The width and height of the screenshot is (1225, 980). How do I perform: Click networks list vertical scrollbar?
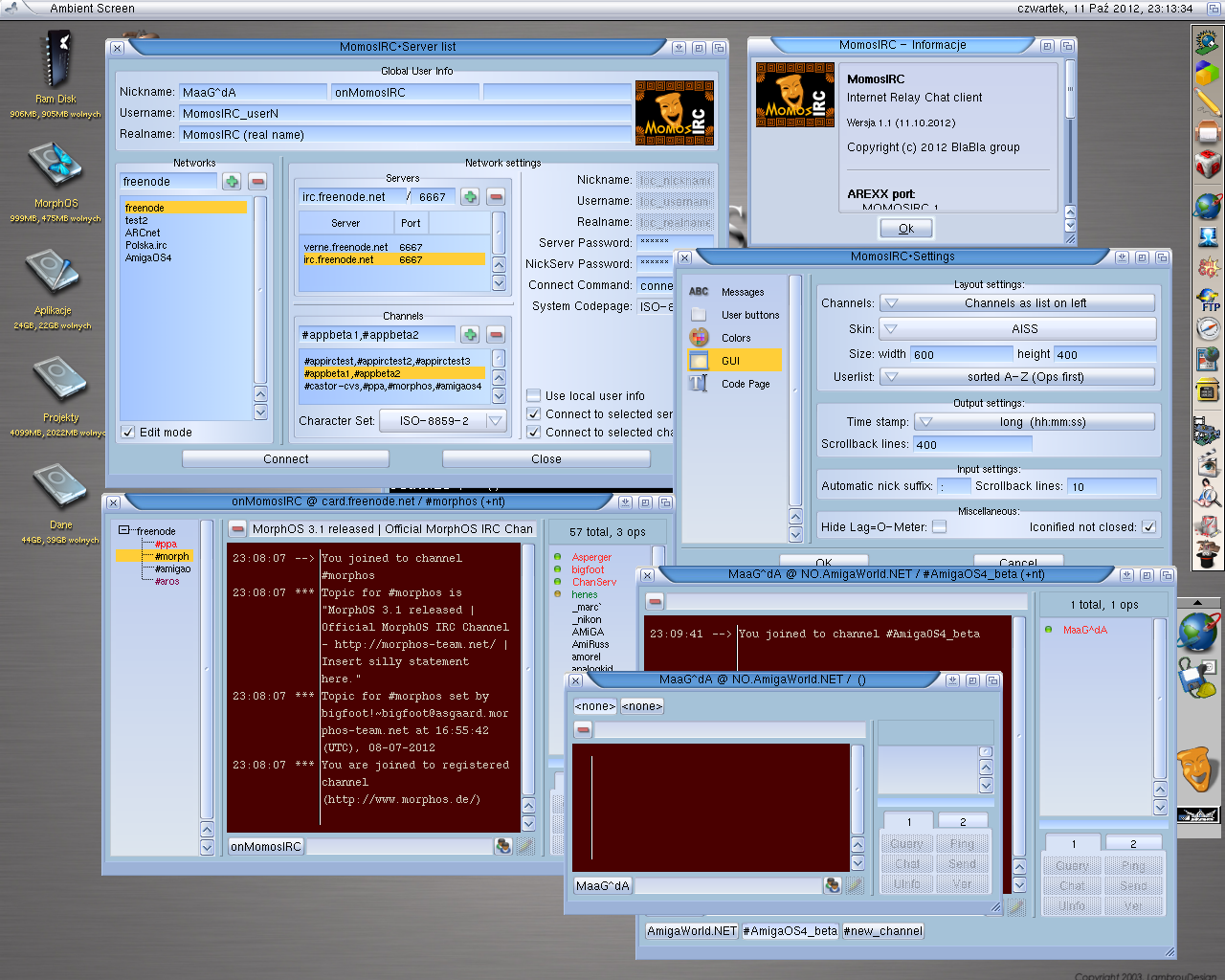(x=260, y=290)
